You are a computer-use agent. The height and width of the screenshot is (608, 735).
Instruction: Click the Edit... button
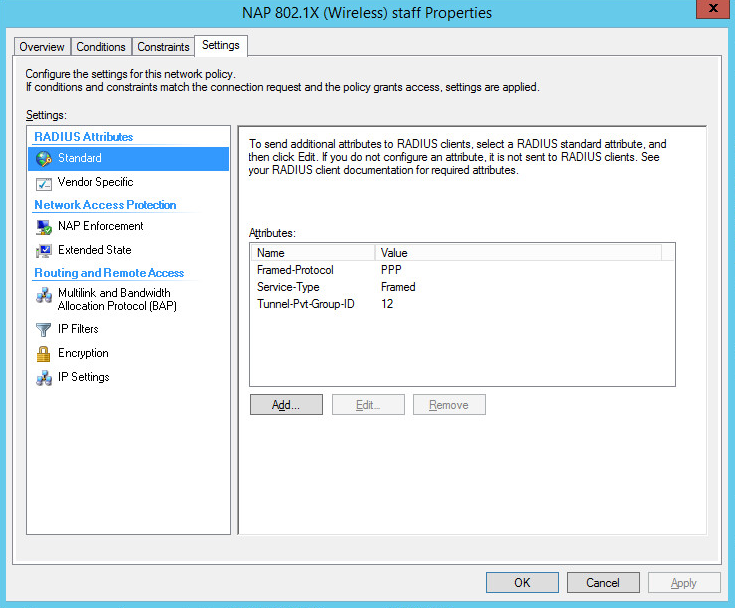click(368, 405)
